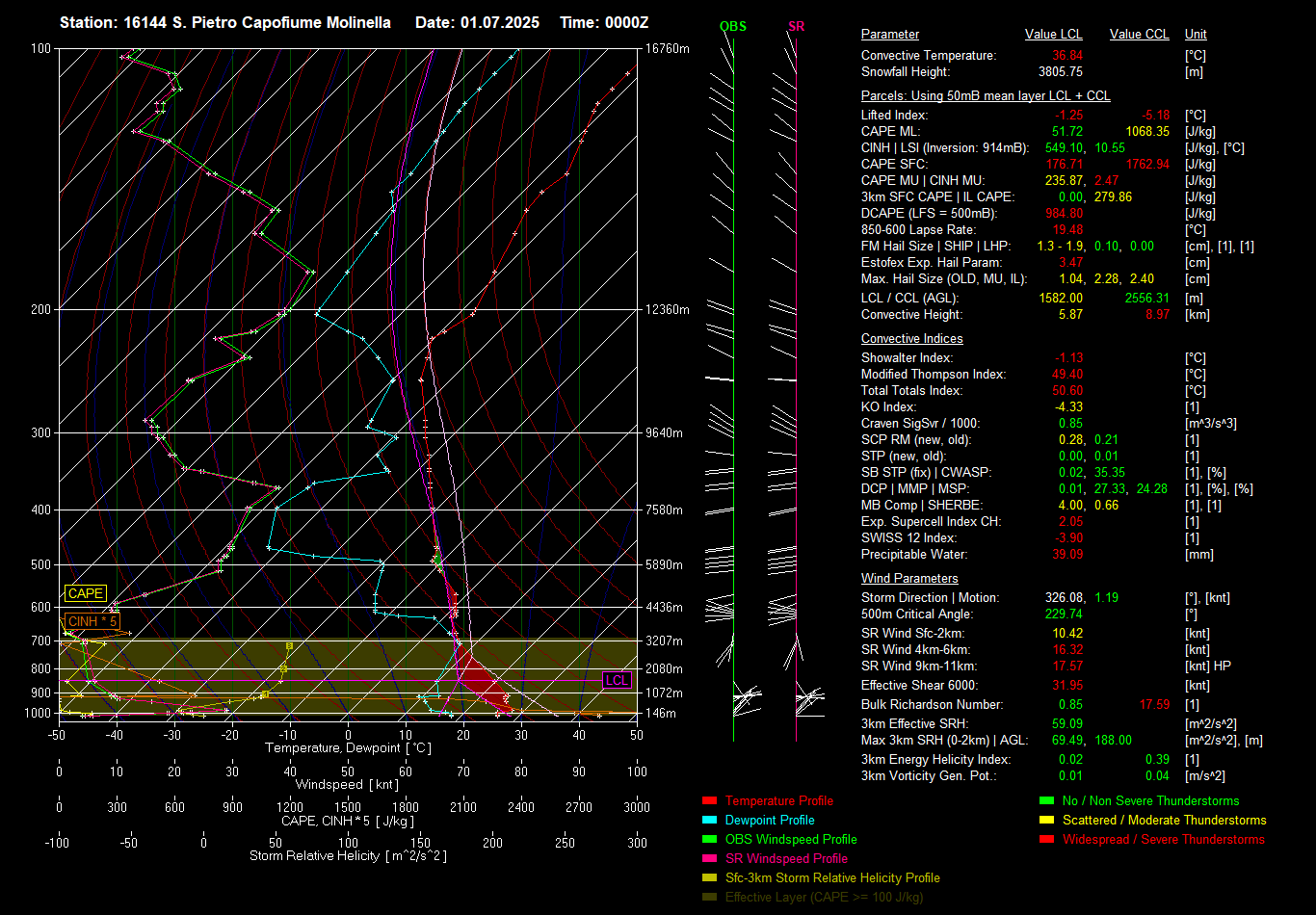The image size is (1316, 915).
Task: Click the SR Wind Sfc-2km value 10.42
Action: tap(1067, 632)
